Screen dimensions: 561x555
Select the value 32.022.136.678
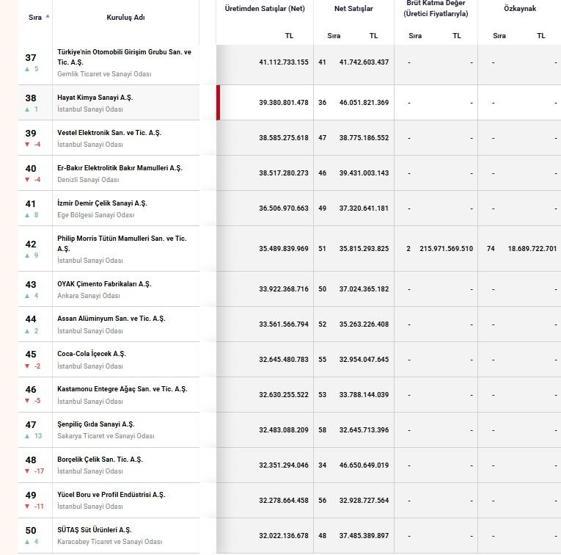(x=284, y=535)
